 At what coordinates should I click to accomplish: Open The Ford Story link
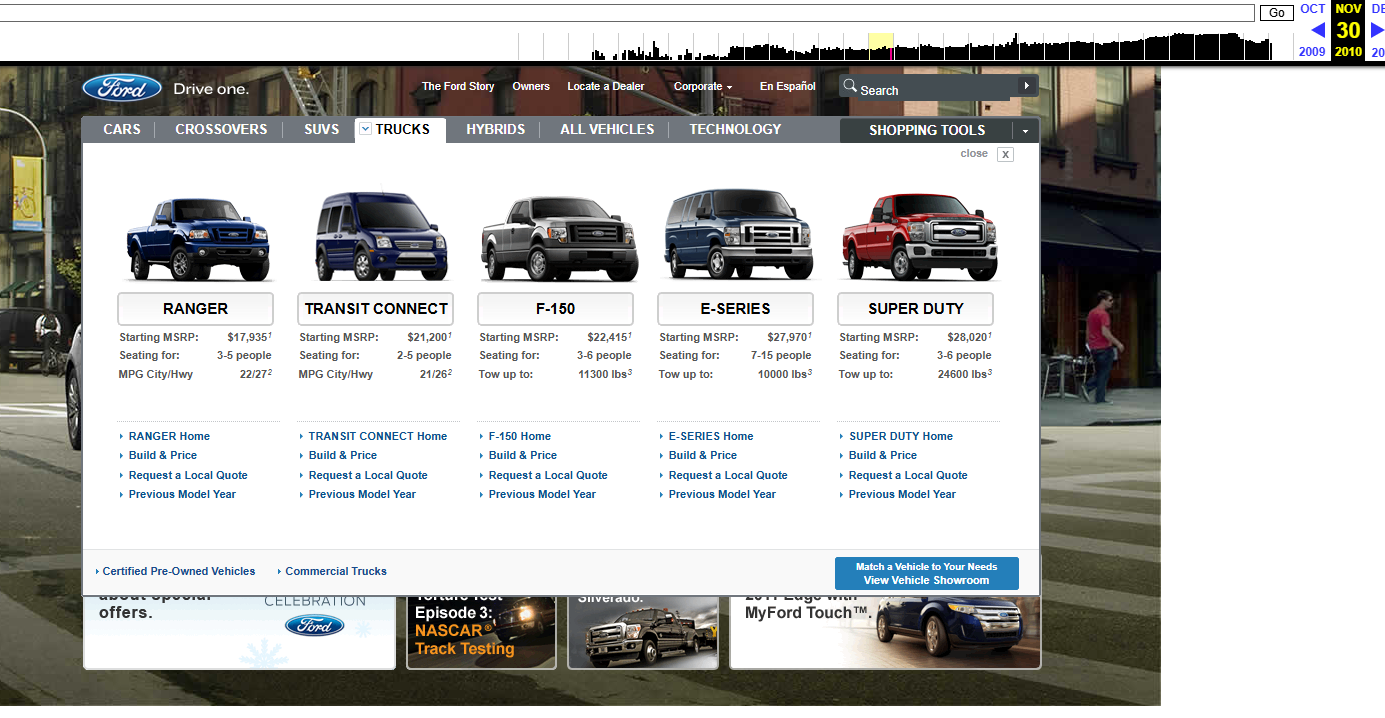pos(458,87)
